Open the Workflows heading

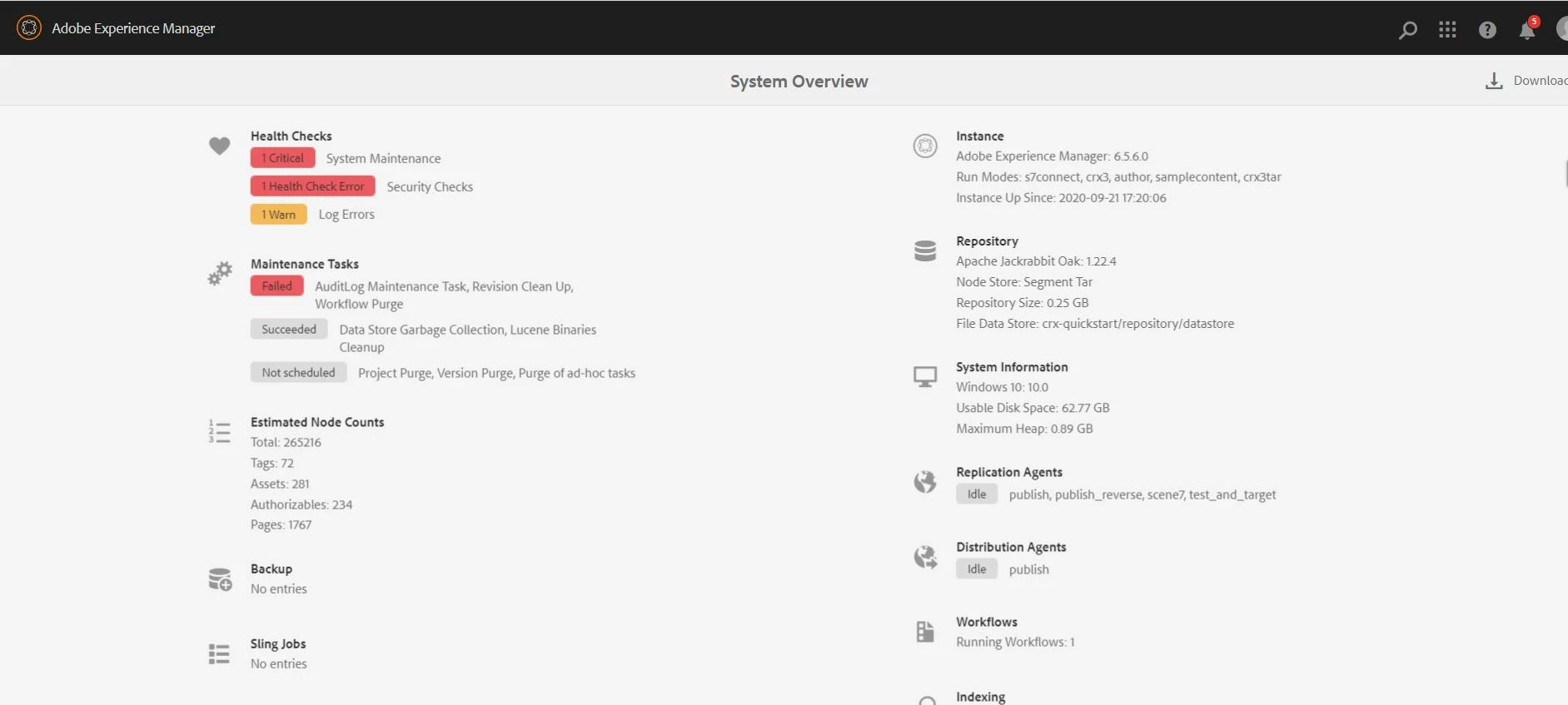[x=987, y=622]
